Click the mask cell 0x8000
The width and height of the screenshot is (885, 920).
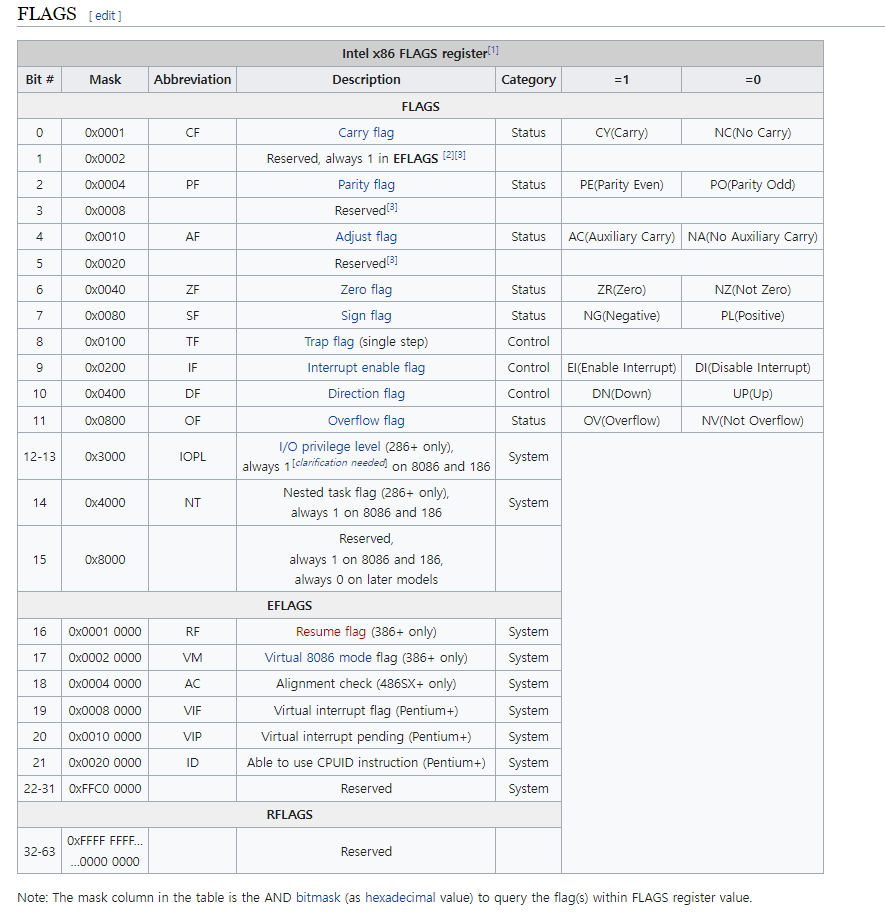coord(105,559)
